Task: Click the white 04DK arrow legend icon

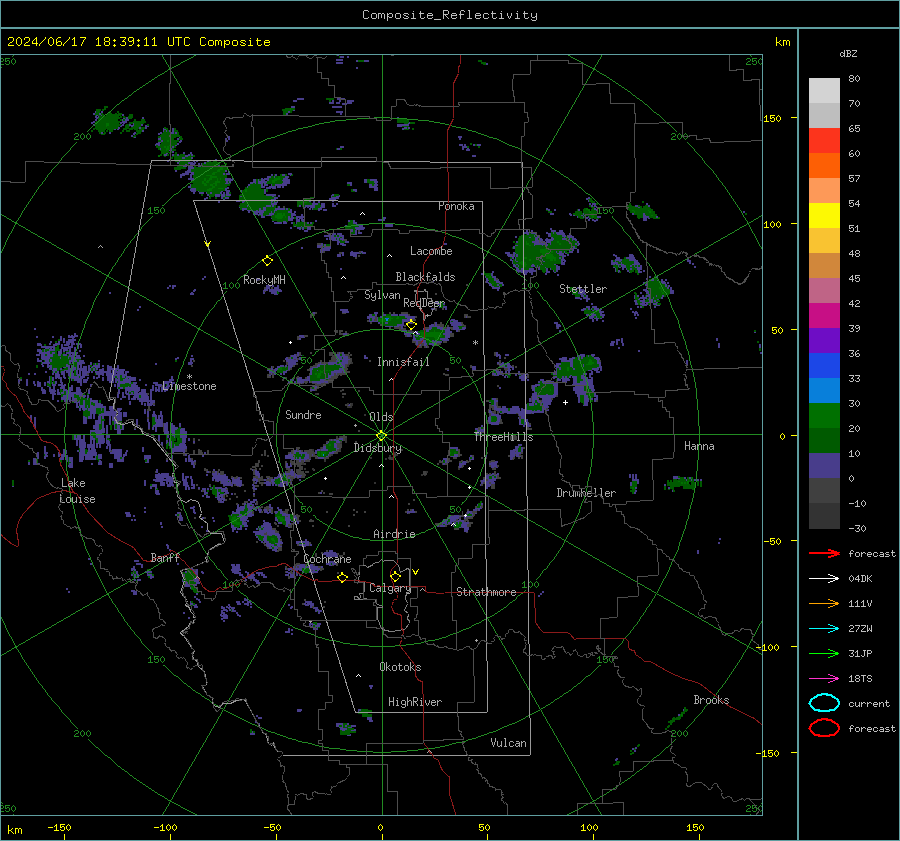Action: (x=824, y=579)
